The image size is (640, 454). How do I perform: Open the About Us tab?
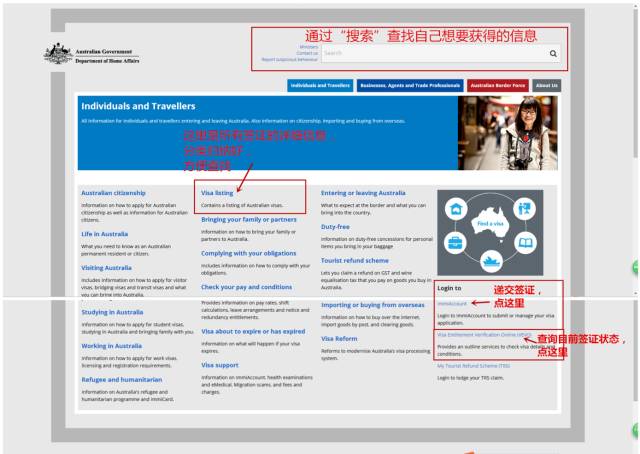(x=547, y=85)
